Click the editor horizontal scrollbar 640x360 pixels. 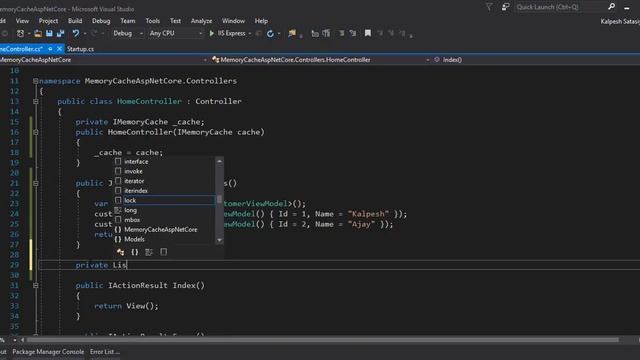[x=322, y=340]
